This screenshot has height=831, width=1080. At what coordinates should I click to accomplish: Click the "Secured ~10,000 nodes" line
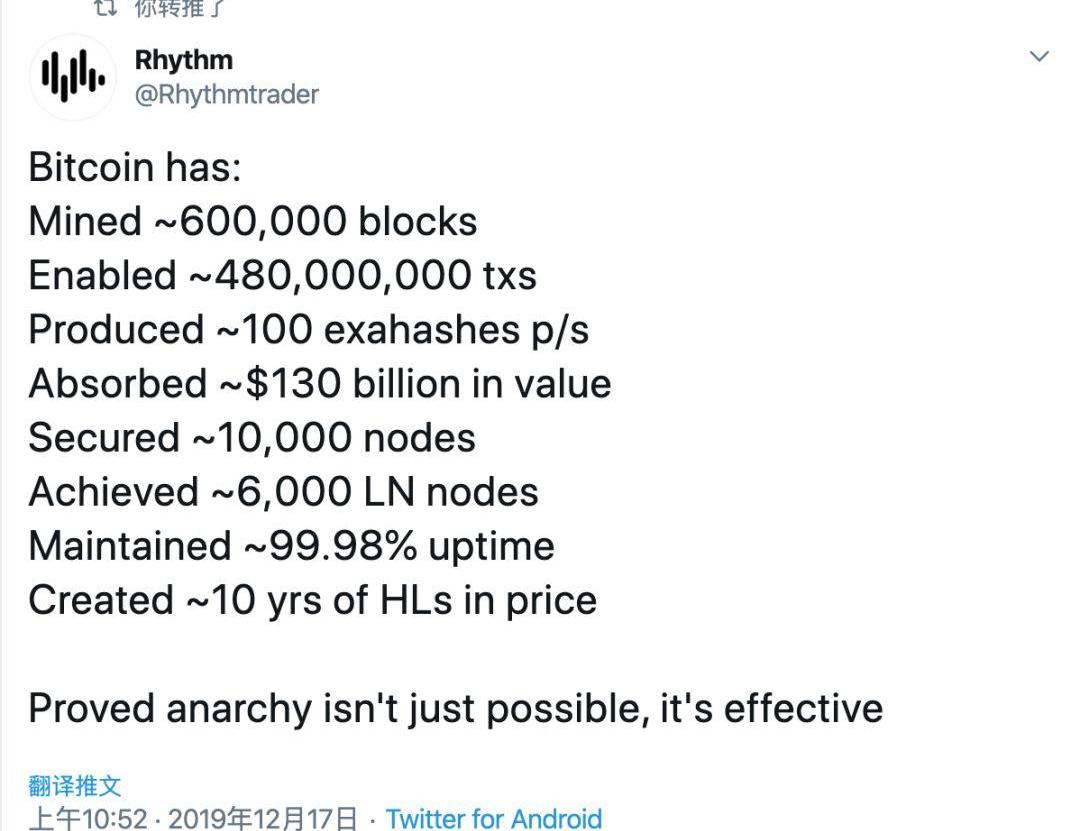[252, 437]
